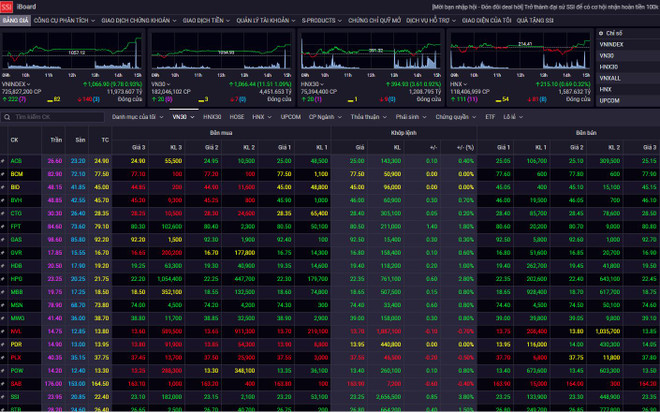Image resolution: width=660 pixels, height=413 pixels.
Task: Expand the CP Ngành filter dropdown
Action: [323, 117]
